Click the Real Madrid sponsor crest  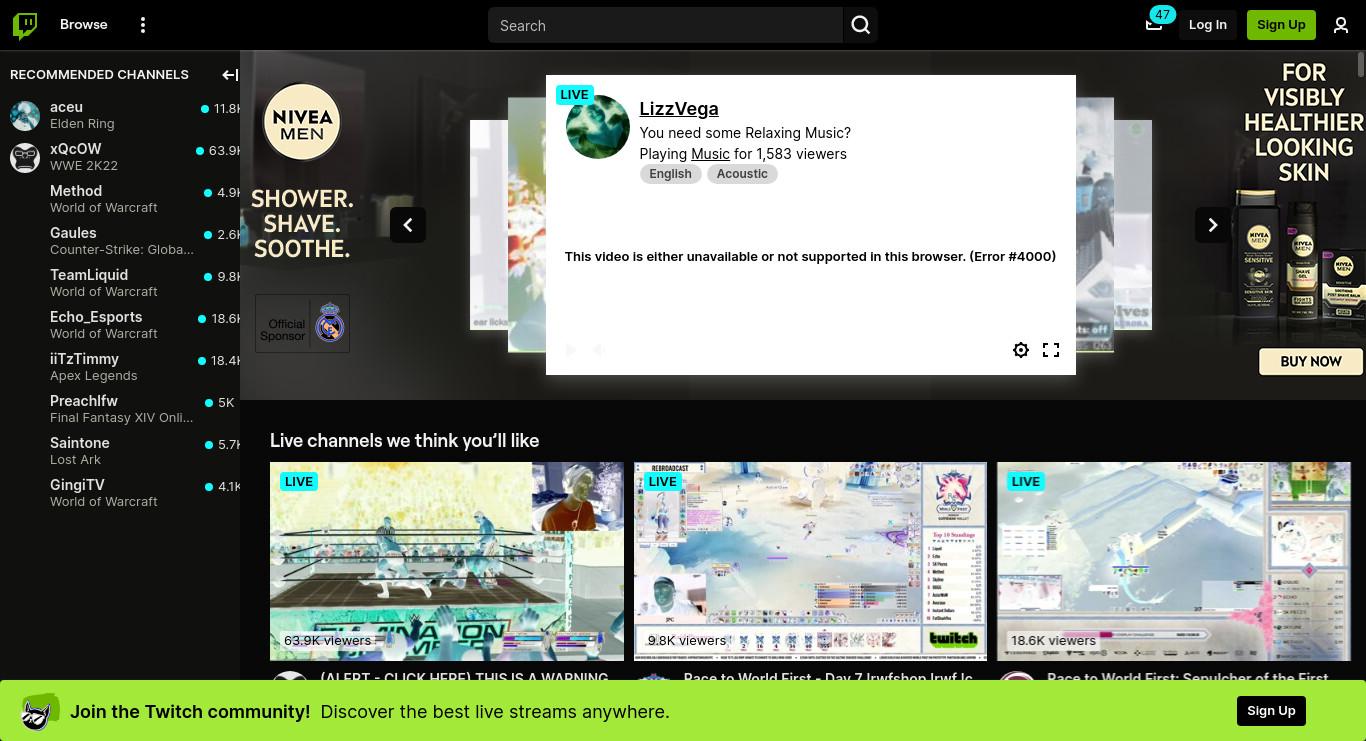coord(329,324)
